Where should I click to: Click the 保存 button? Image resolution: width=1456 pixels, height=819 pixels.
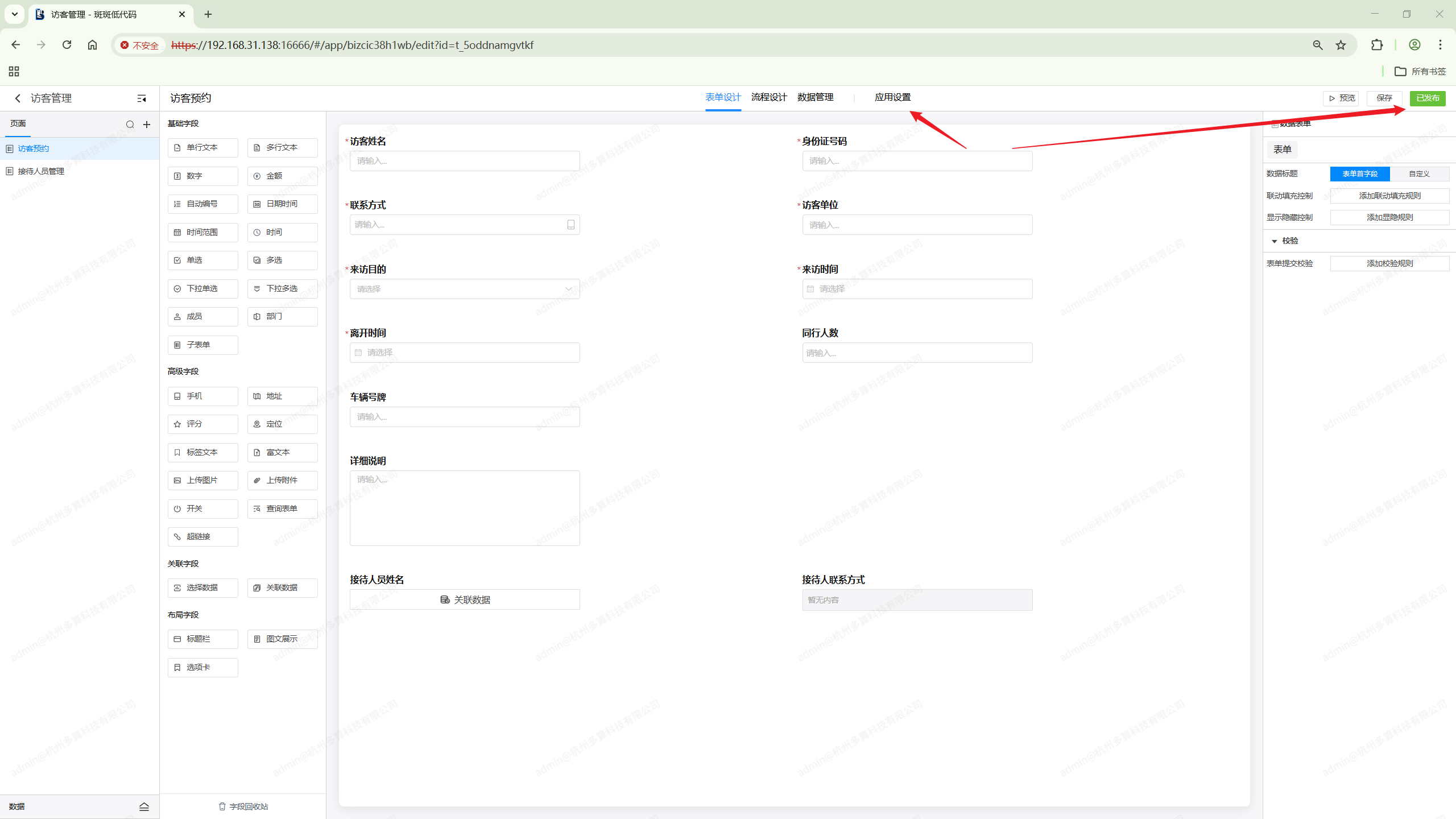1384,98
